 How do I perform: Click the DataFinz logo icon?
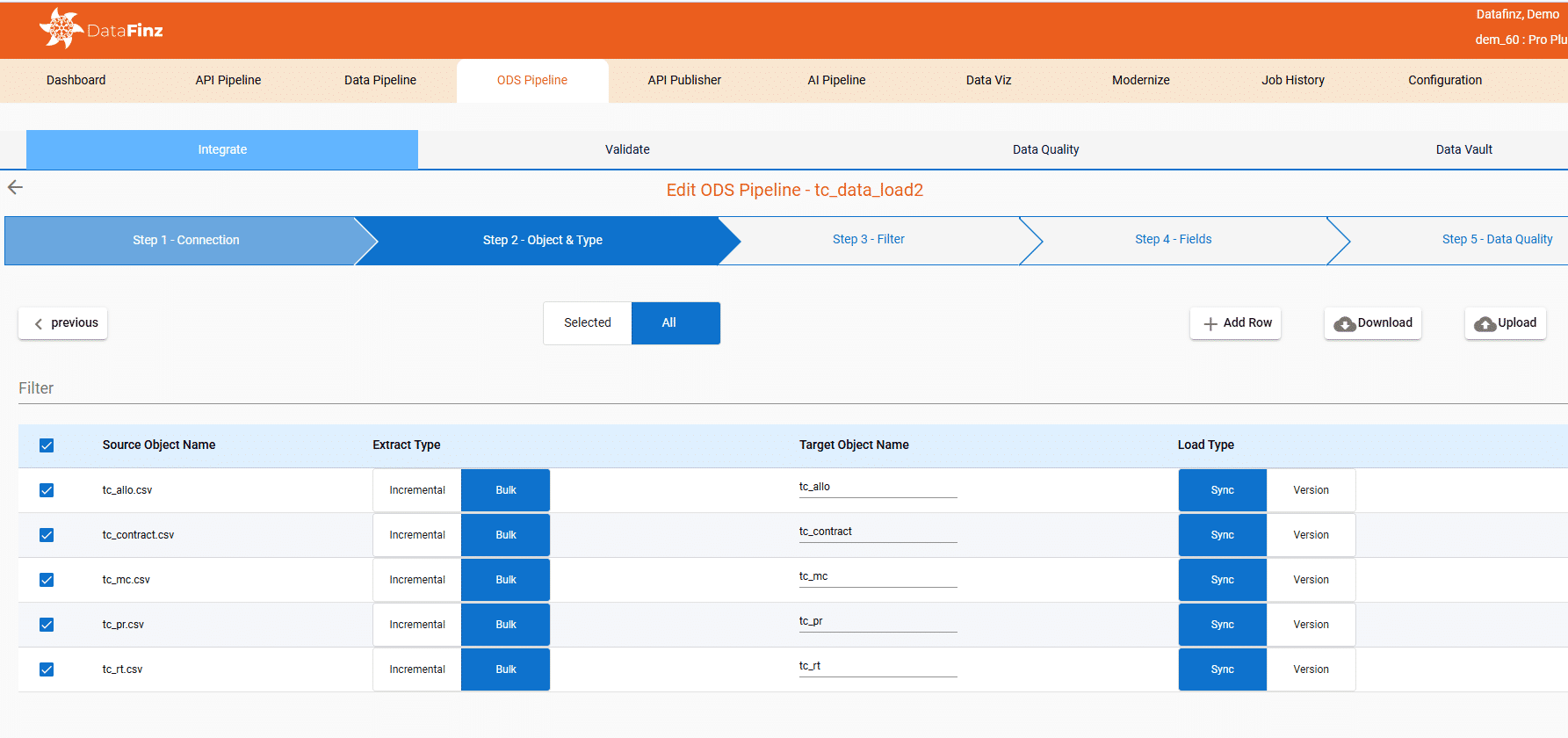coord(61,29)
